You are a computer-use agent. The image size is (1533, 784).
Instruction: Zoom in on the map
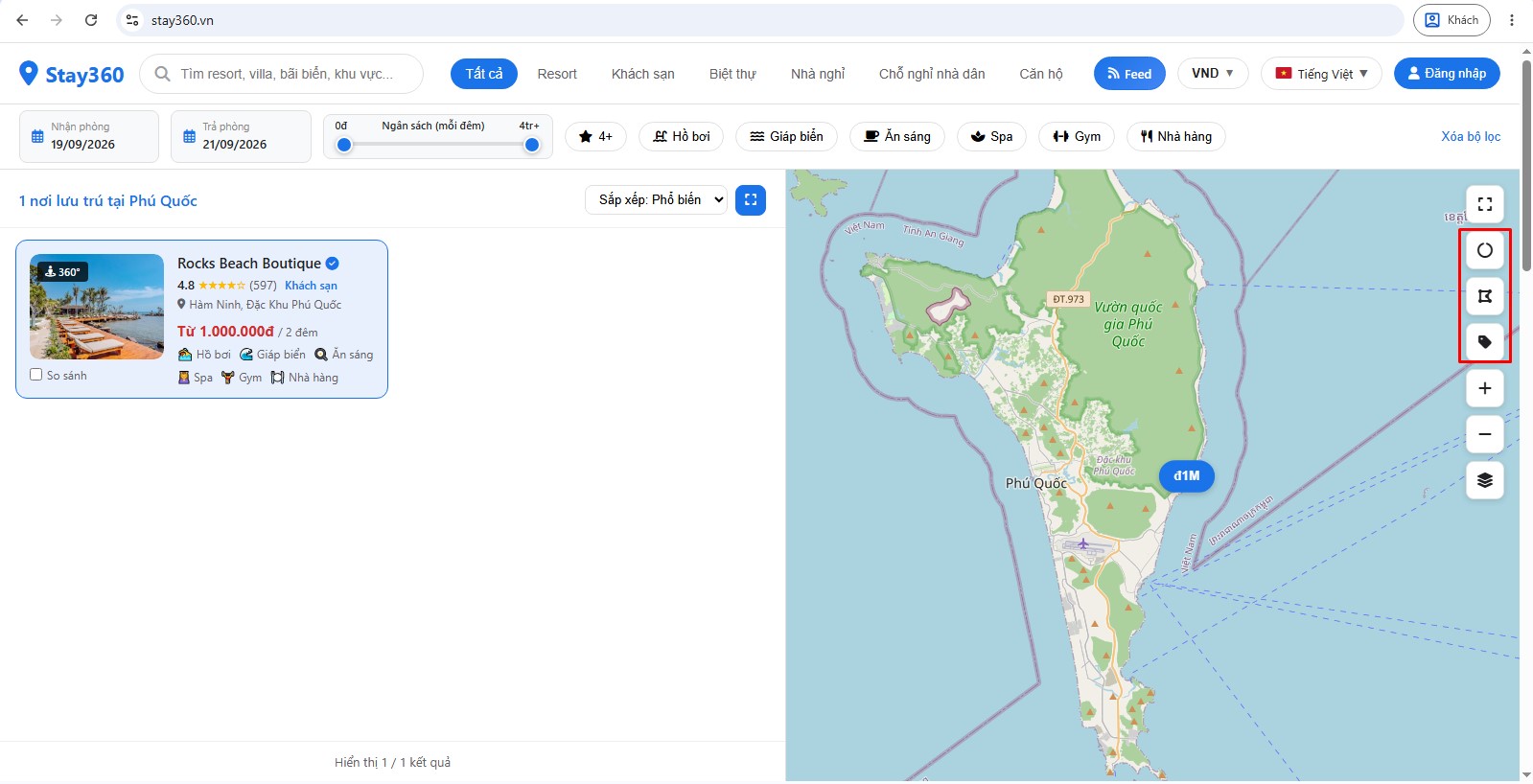coord(1485,388)
